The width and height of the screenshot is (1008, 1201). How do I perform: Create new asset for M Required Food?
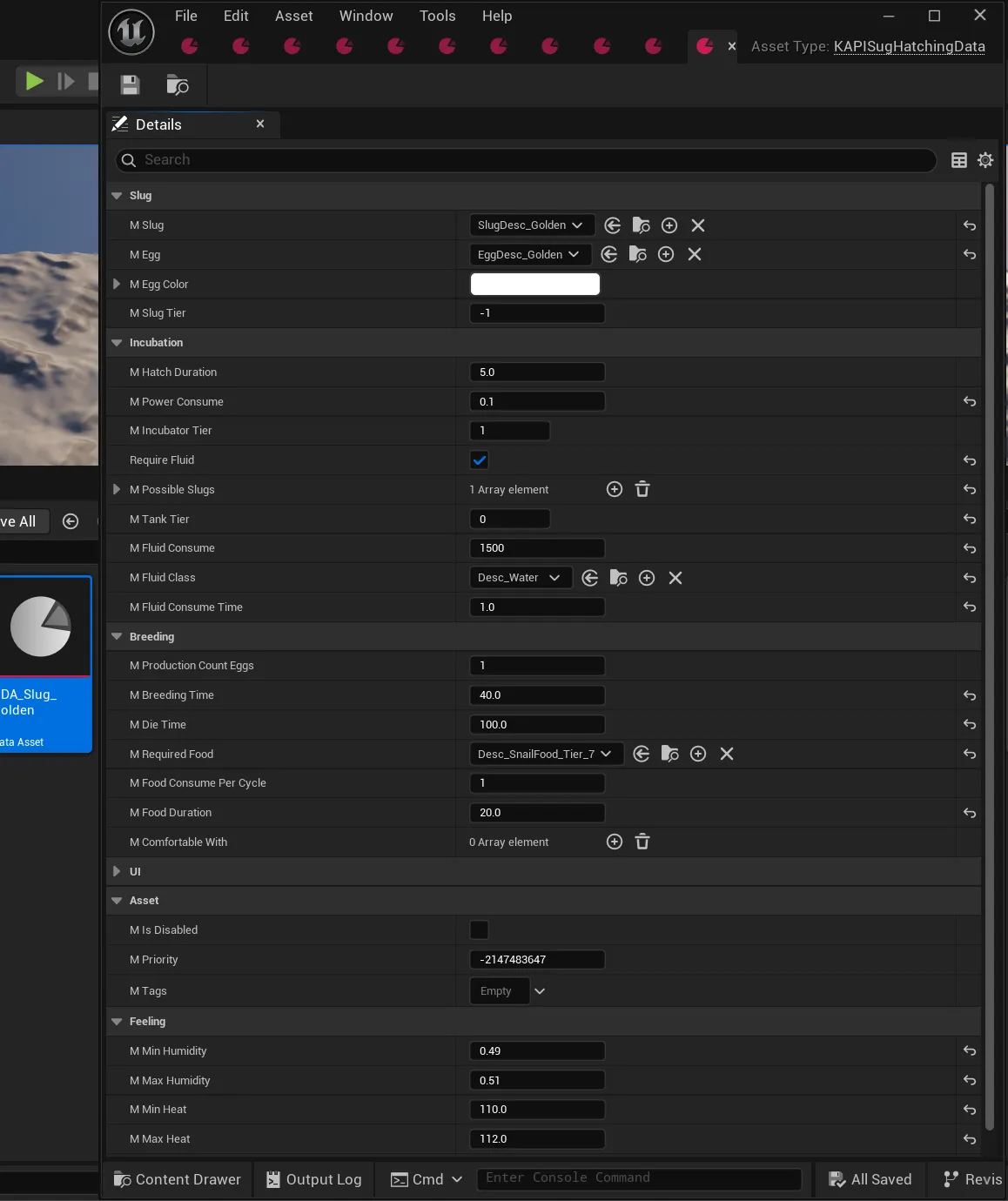698,754
